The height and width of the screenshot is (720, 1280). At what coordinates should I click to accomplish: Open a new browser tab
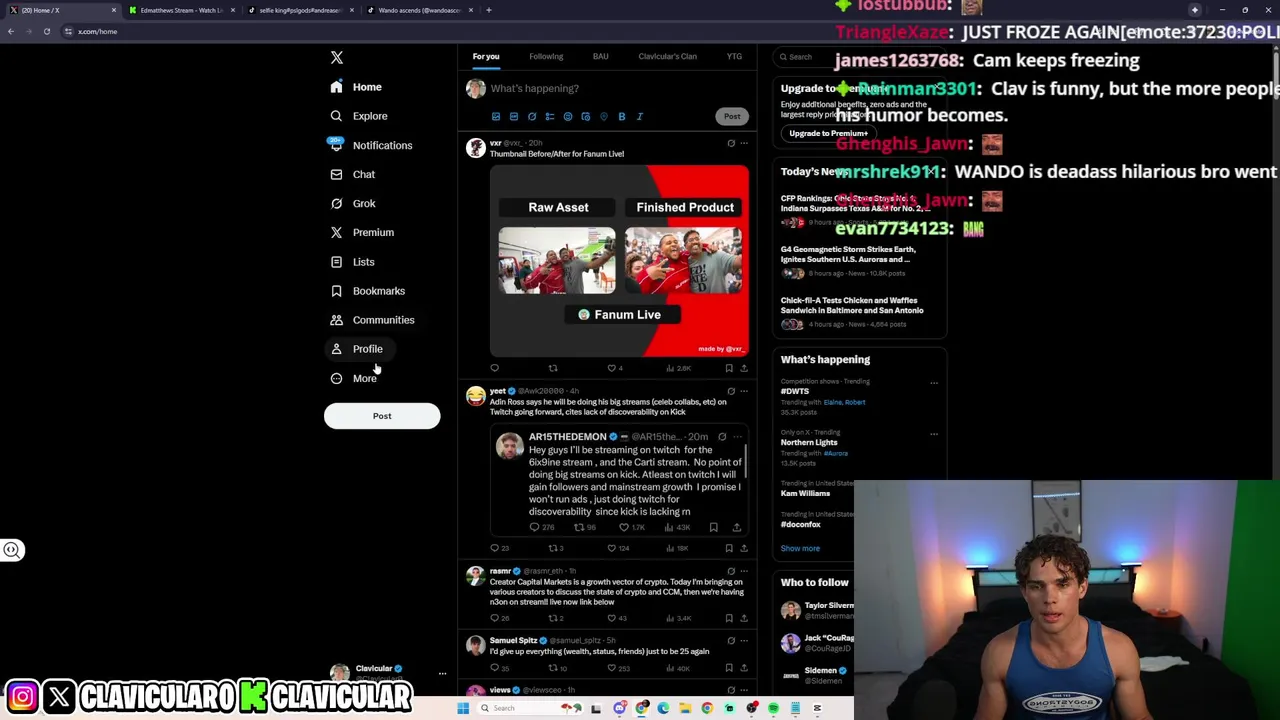point(488,10)
